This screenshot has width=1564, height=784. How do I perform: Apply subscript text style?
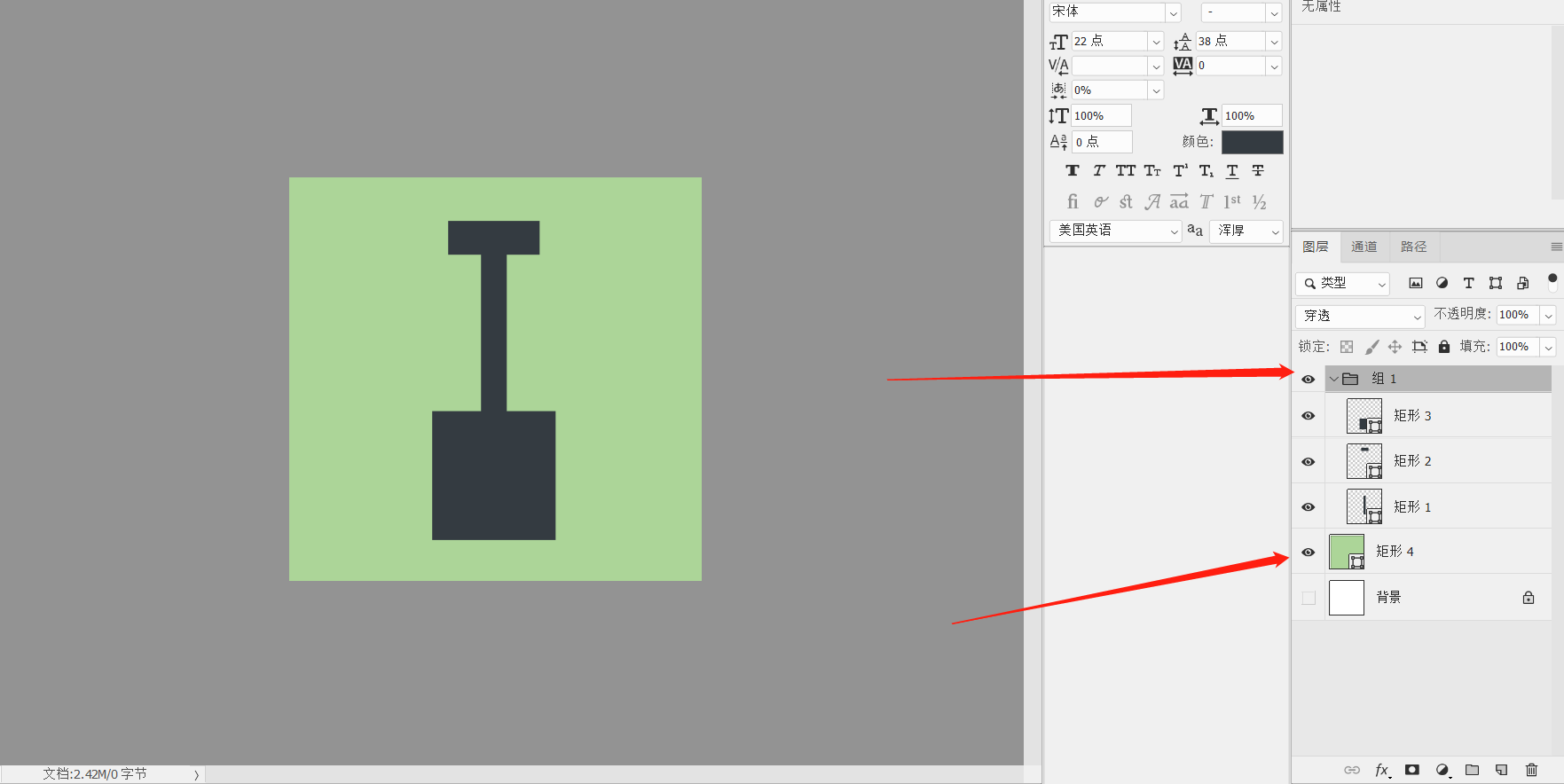[x=1206, y=170]
